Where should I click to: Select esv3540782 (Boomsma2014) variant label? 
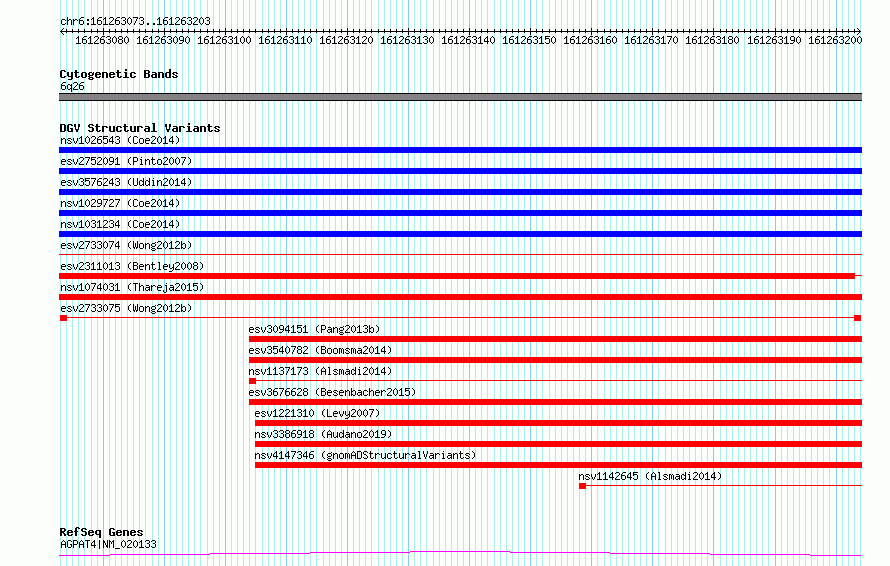(320, 350)
